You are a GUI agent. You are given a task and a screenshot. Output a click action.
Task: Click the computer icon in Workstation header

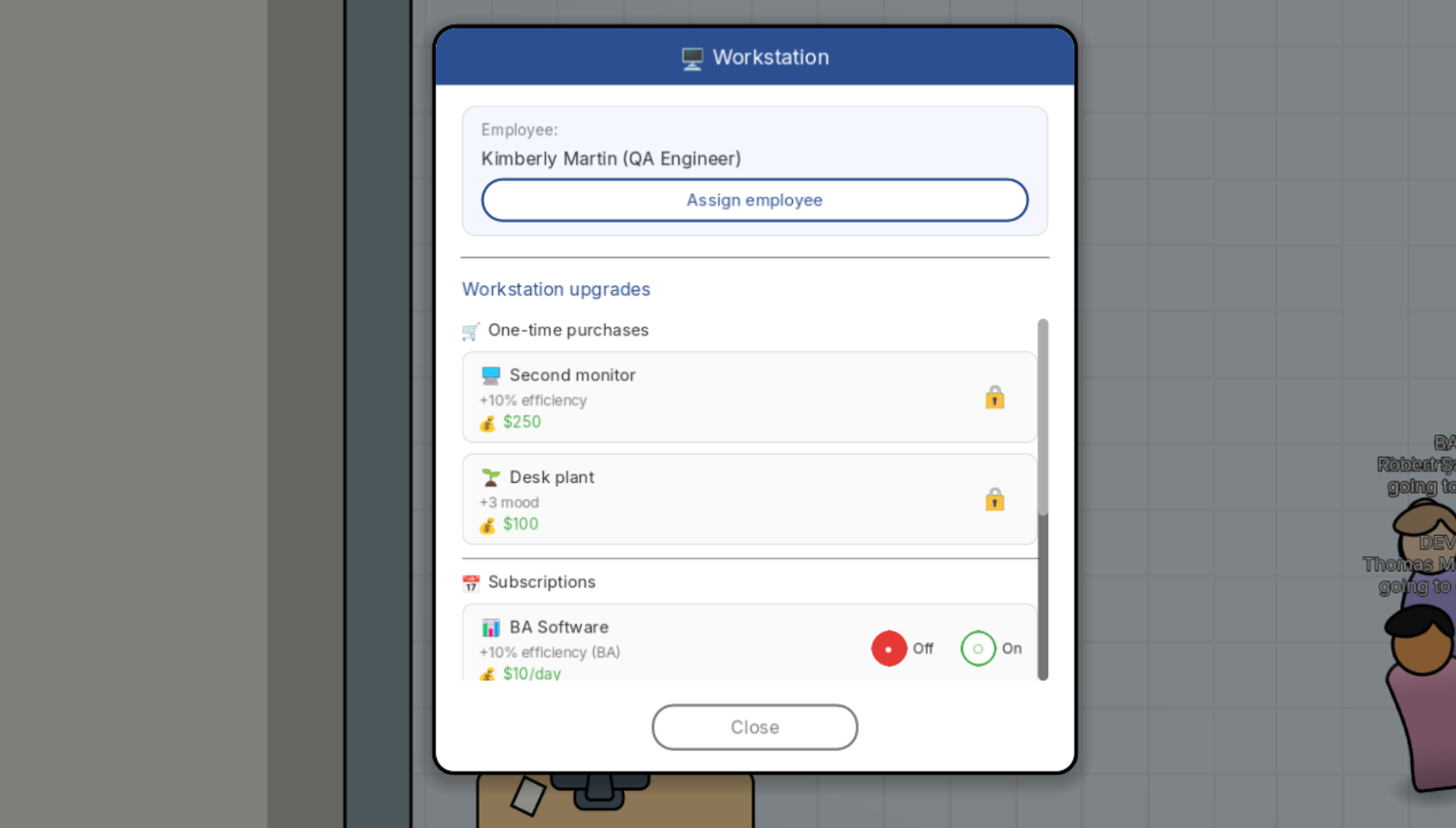(692, 58)
